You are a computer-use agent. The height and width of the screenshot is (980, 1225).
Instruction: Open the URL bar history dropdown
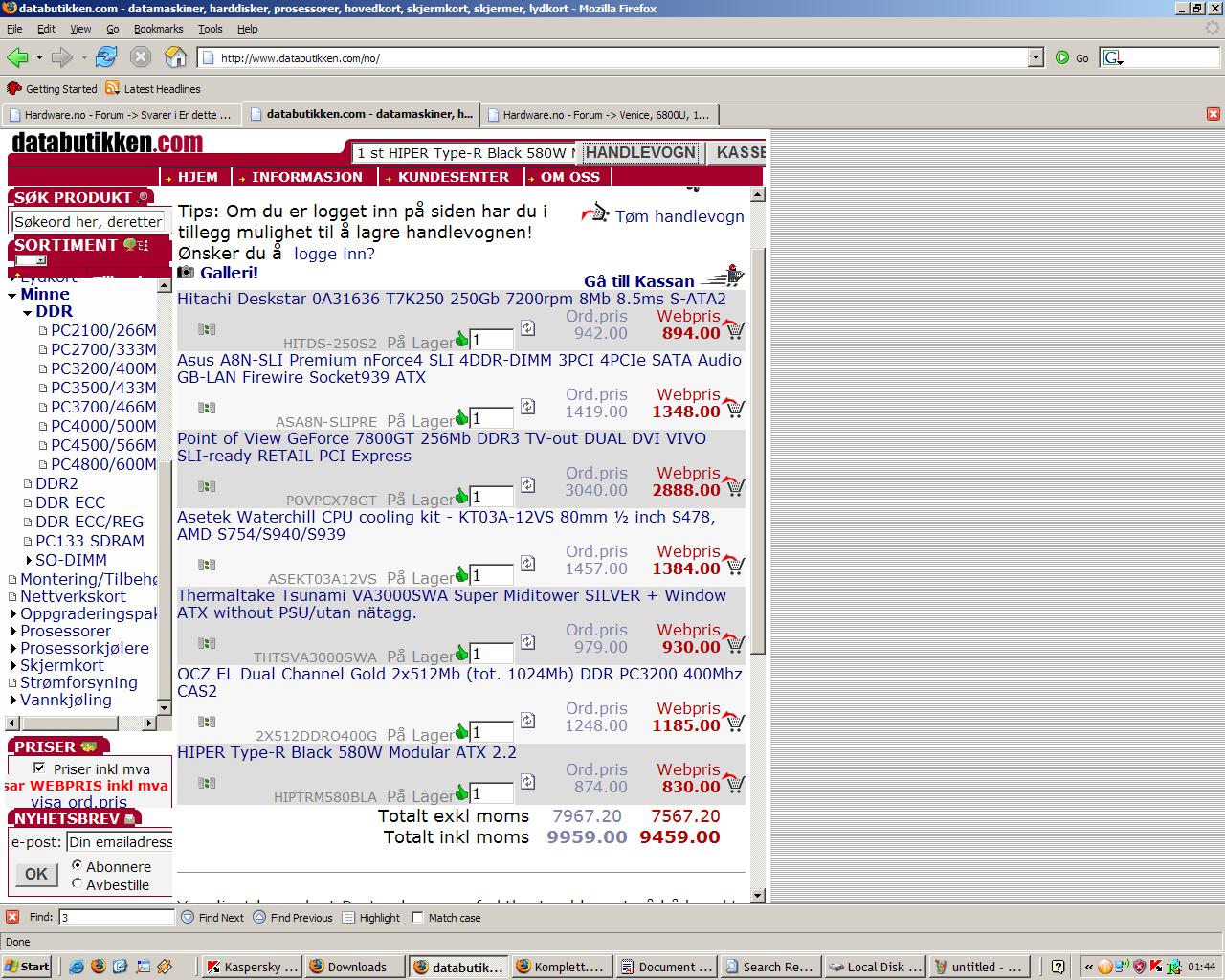click(1036, 57)
